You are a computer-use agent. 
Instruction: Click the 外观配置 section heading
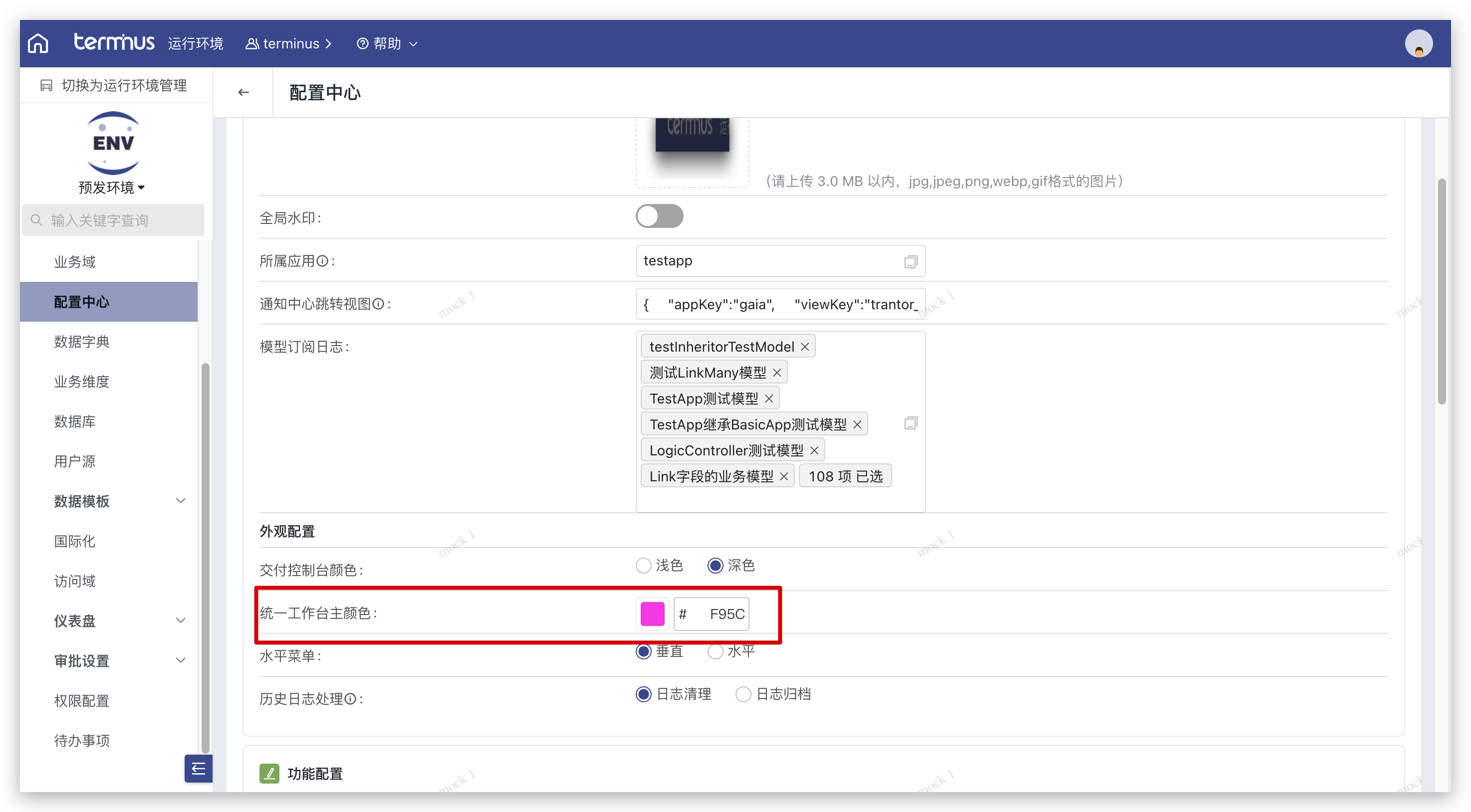(286, 531)
